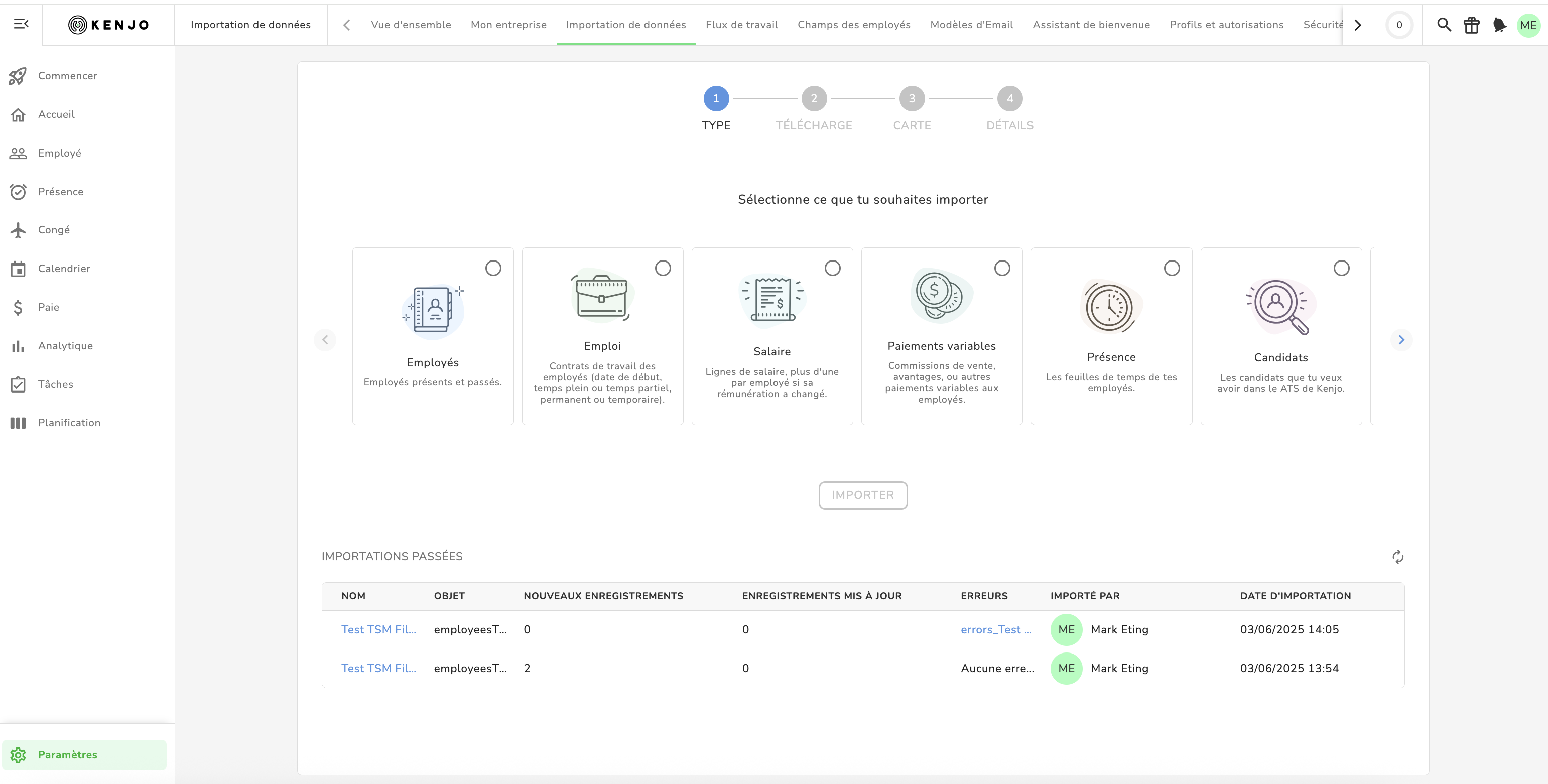
Task: Go to Congé airplane sidebar item
Action: [54, 230]
